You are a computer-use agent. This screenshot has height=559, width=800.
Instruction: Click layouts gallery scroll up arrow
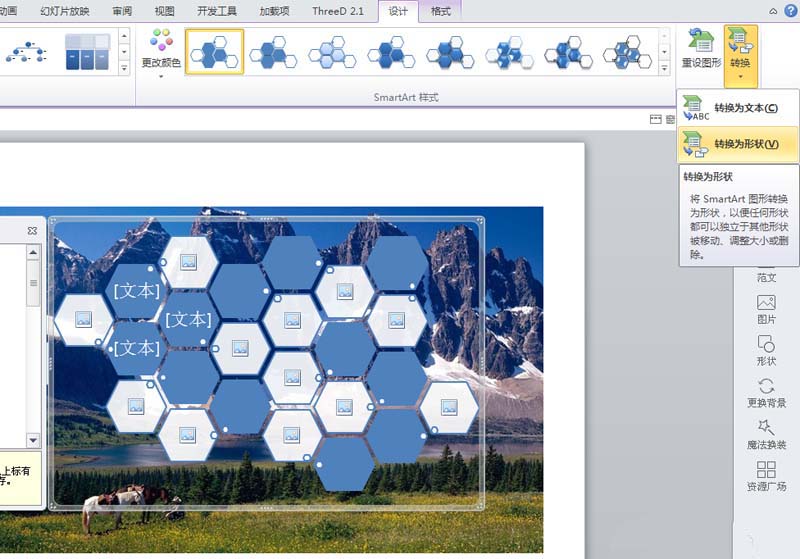click(x=124, y=36)
